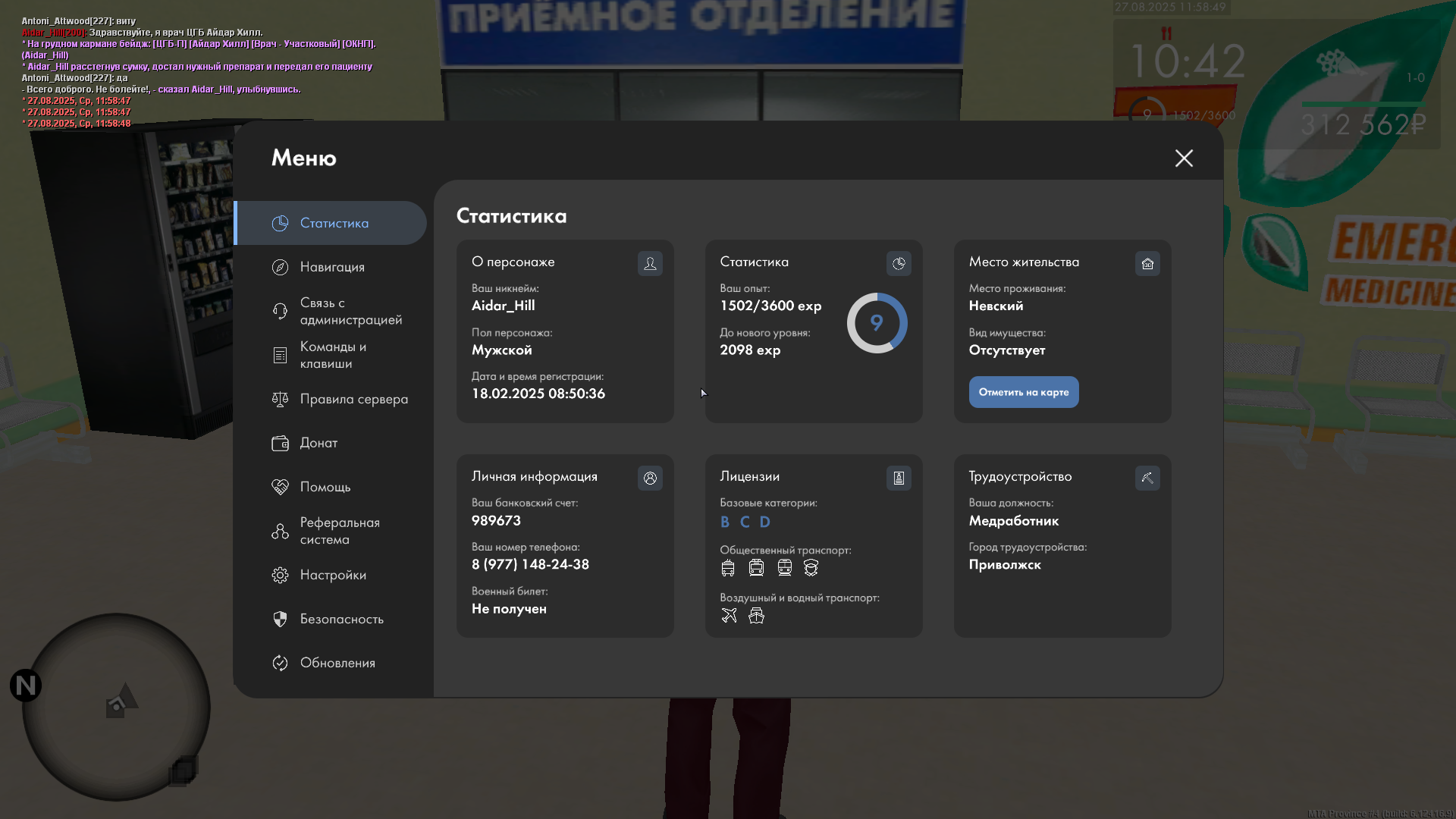Open the Обновления section
1456x819 pixels.
[337, 663]
